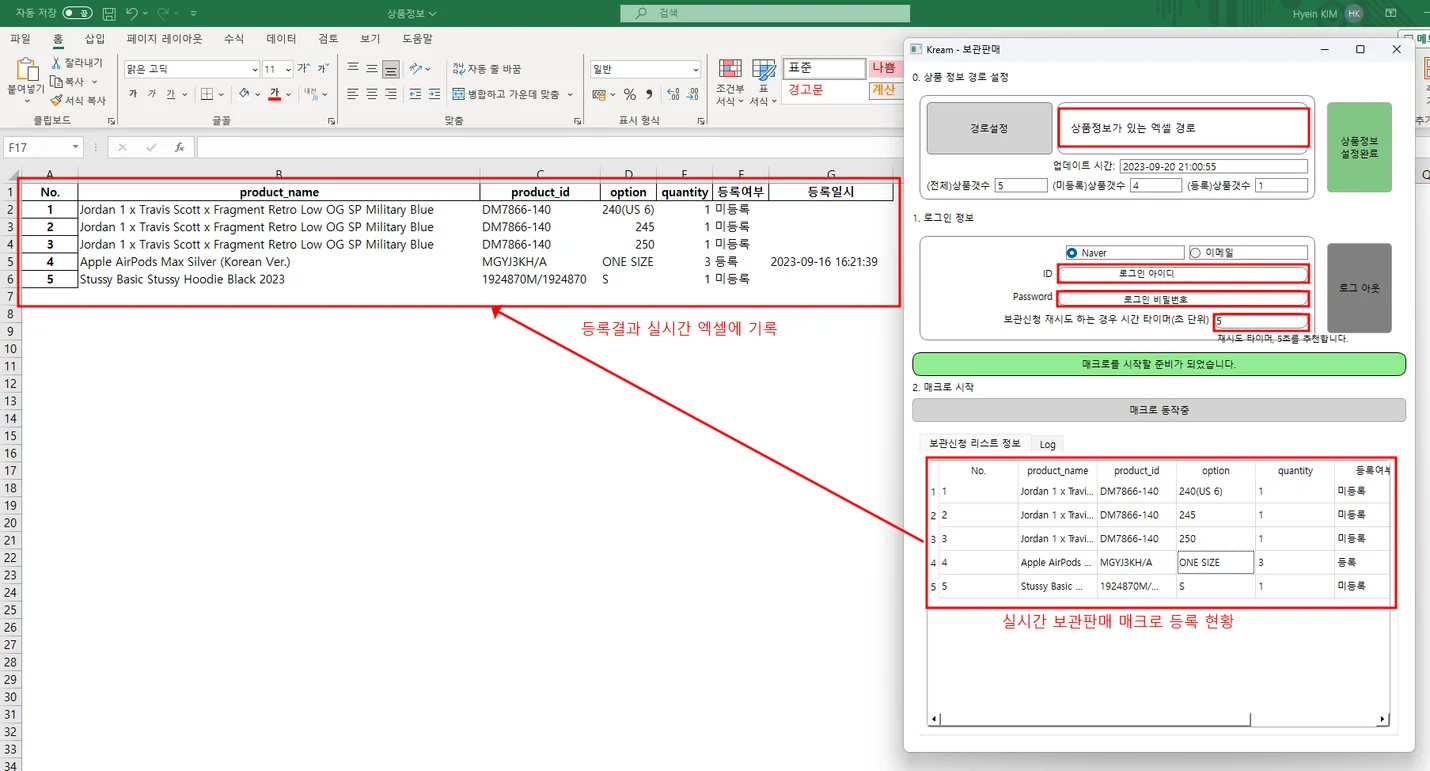Click the Undo icon in Excel
This screenshot has width=1430, height=771.
[131, 14]
